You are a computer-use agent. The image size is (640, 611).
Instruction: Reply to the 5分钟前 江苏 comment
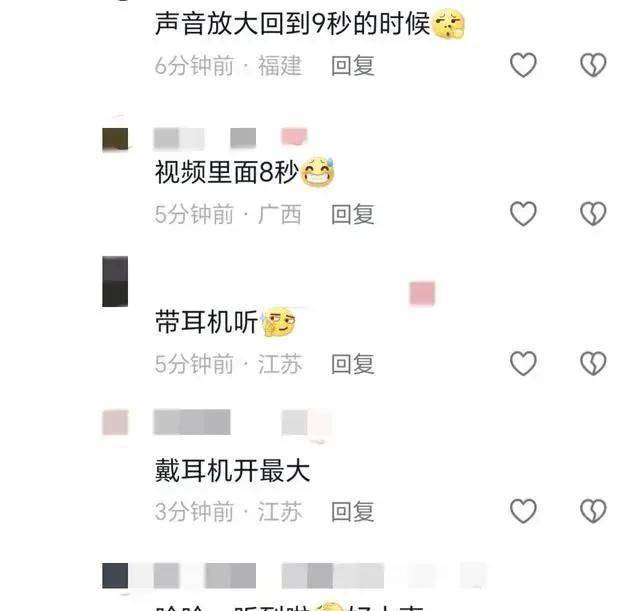click(x=353, y=364)
